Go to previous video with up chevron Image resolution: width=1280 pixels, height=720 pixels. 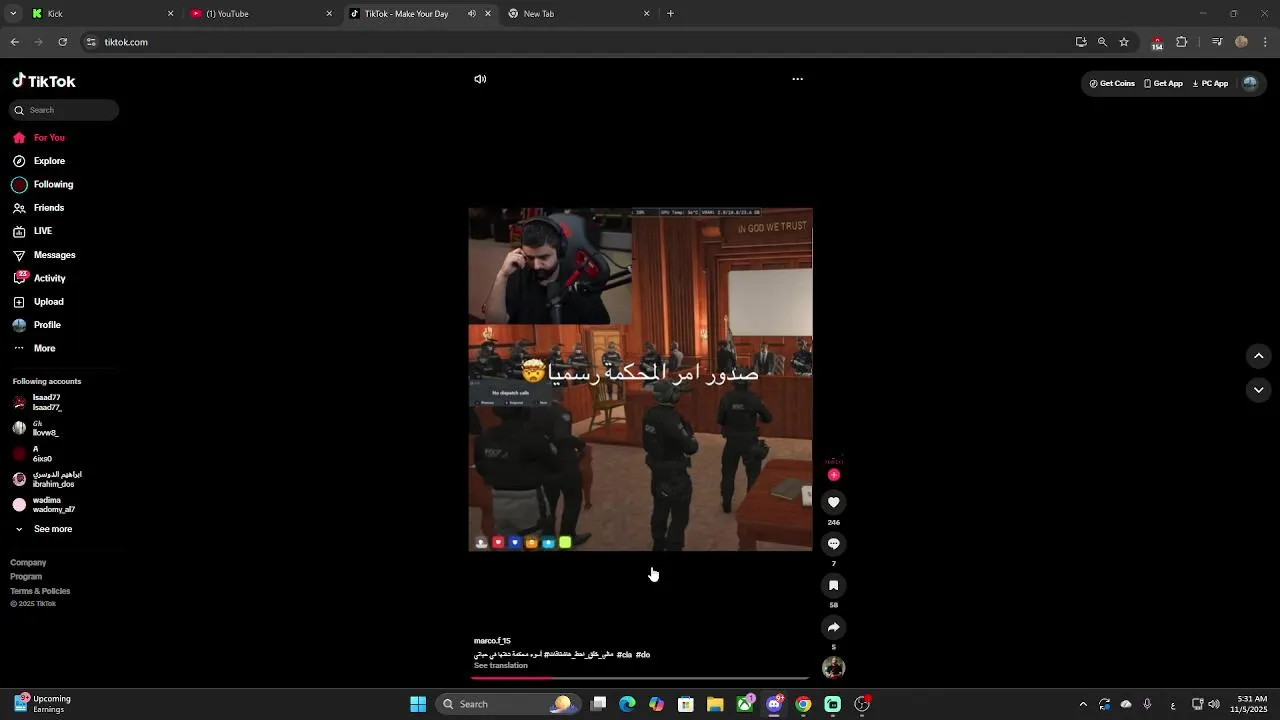[1258, 356]
